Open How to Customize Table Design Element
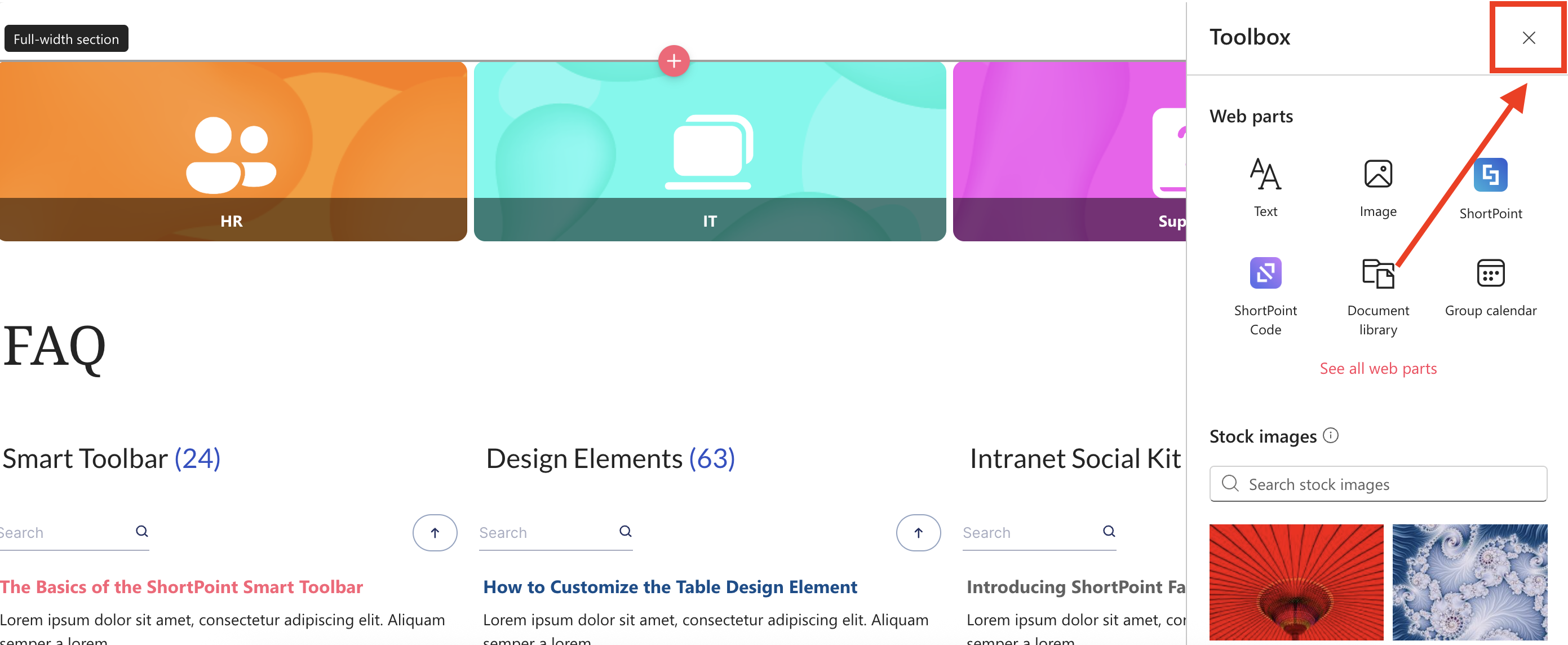 pyautogui.click(x=670, y=586)
